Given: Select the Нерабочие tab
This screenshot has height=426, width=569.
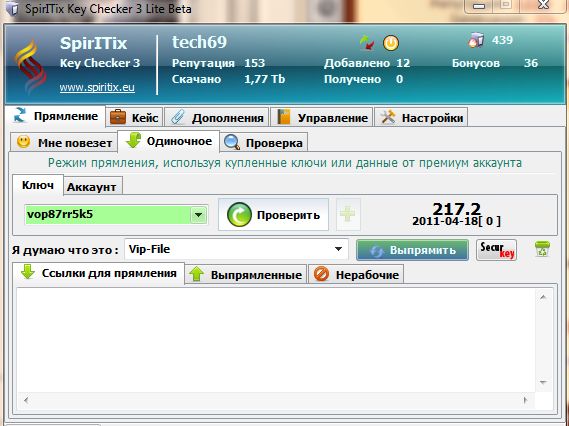Looking at the screenshot, I should click(356, 274).
